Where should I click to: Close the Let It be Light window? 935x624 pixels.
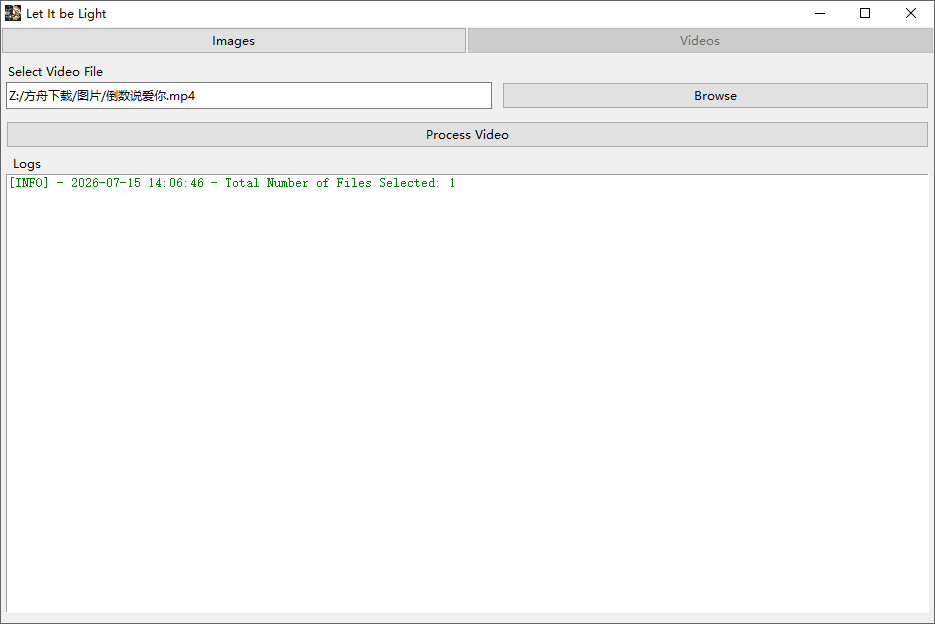(x=911, y=13)
